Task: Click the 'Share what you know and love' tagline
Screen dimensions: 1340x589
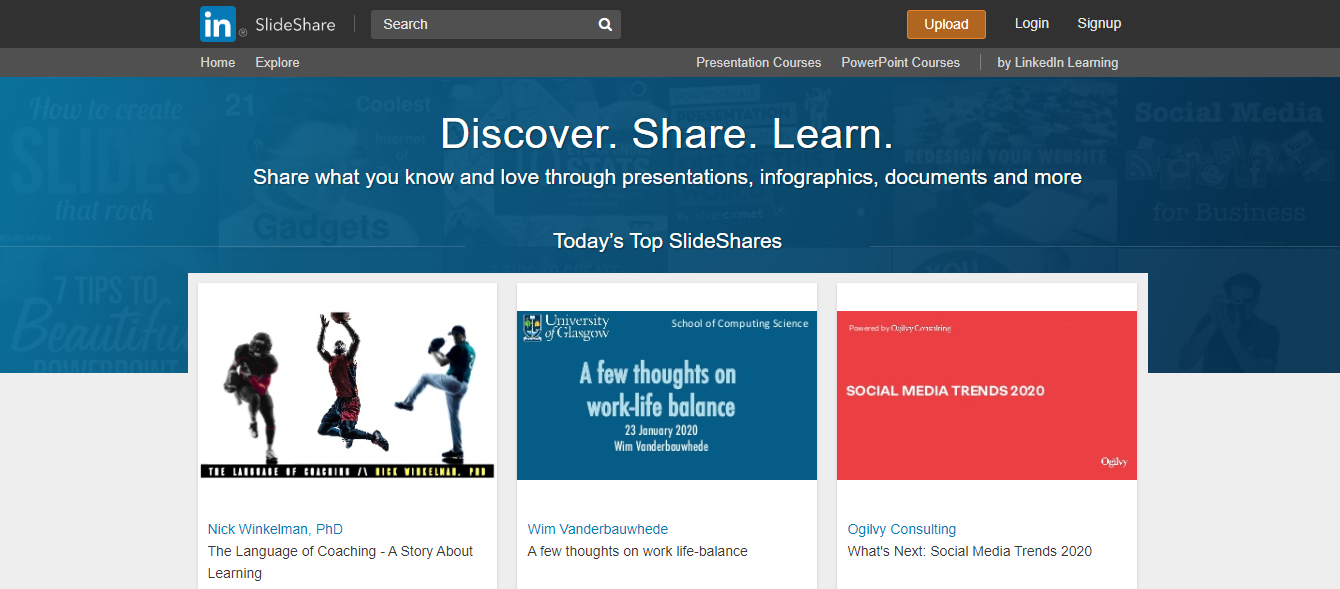Action: pyautogui.click(x=667, y=178)
